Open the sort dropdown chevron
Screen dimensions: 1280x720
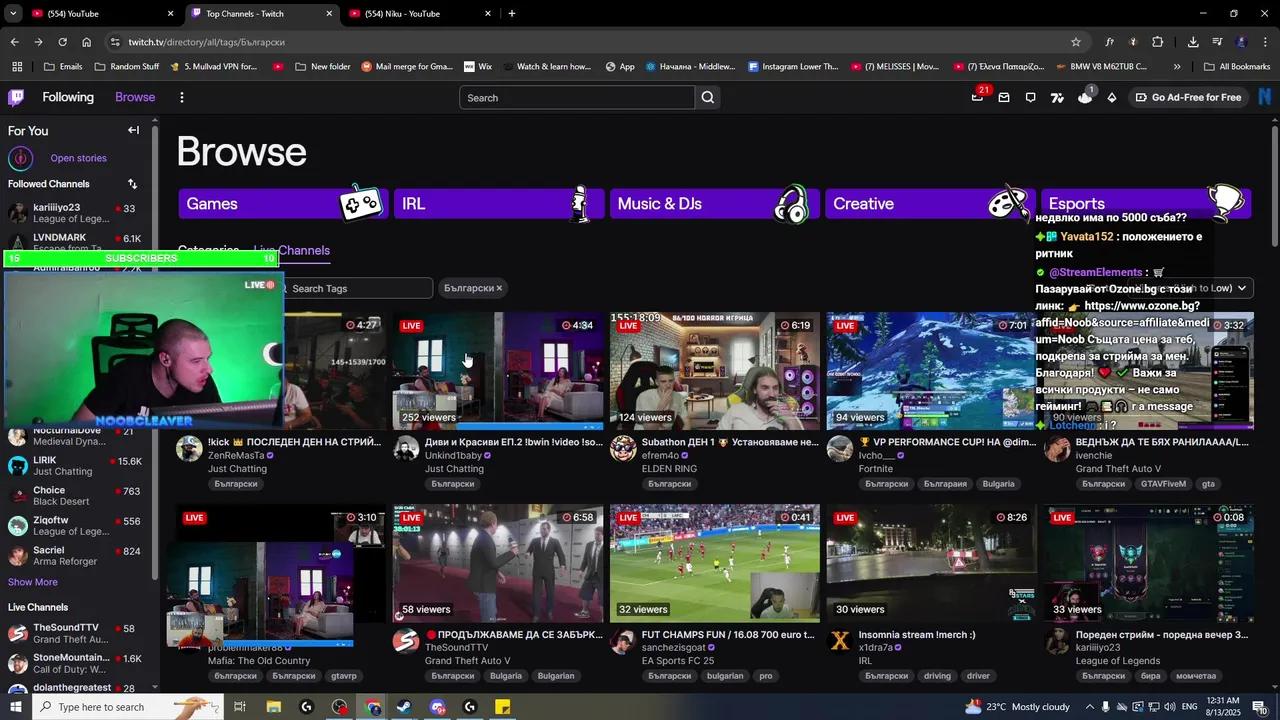[1241, 288]
